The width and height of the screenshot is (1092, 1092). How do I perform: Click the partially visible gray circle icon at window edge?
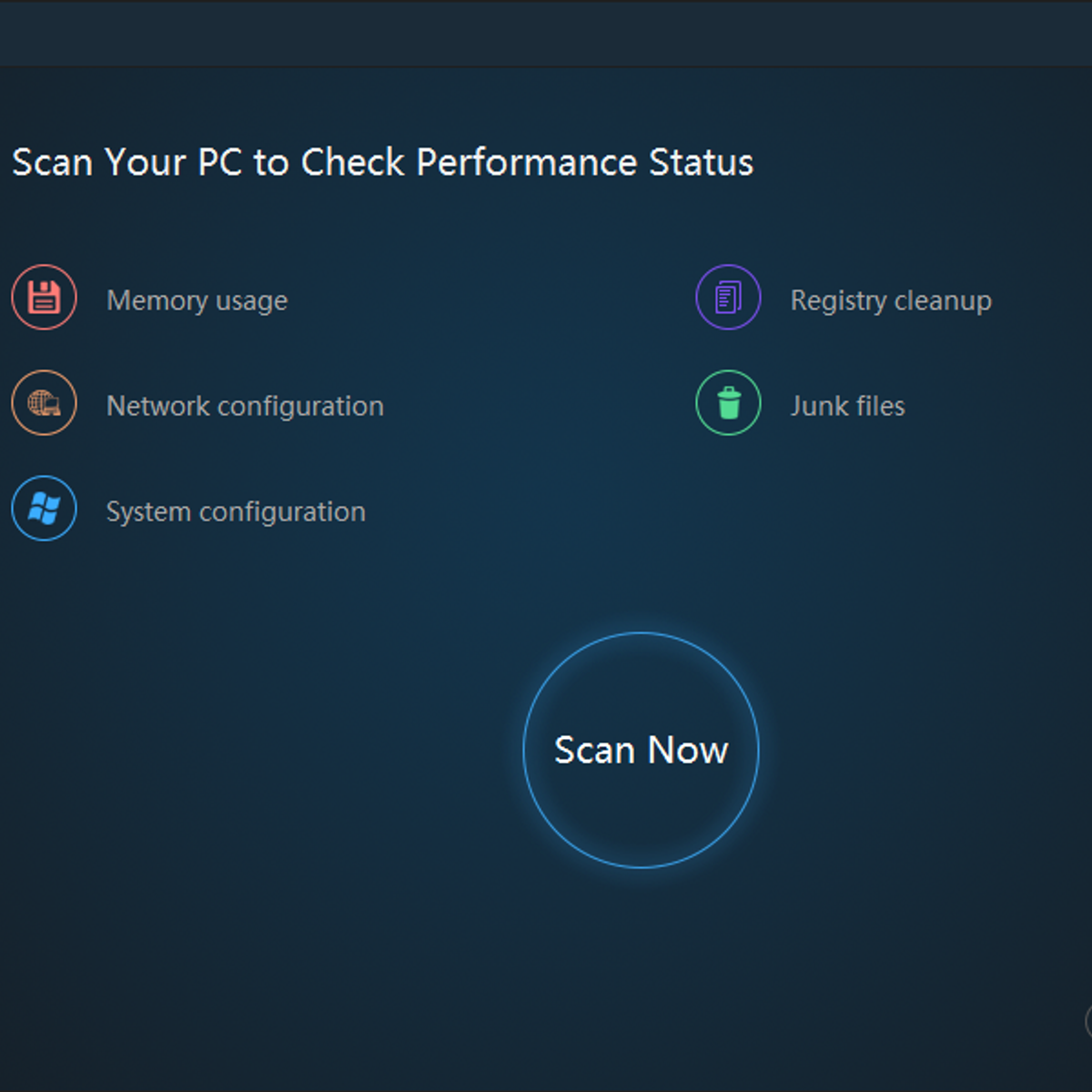pyautogui.click(x=1087, y=1021)
